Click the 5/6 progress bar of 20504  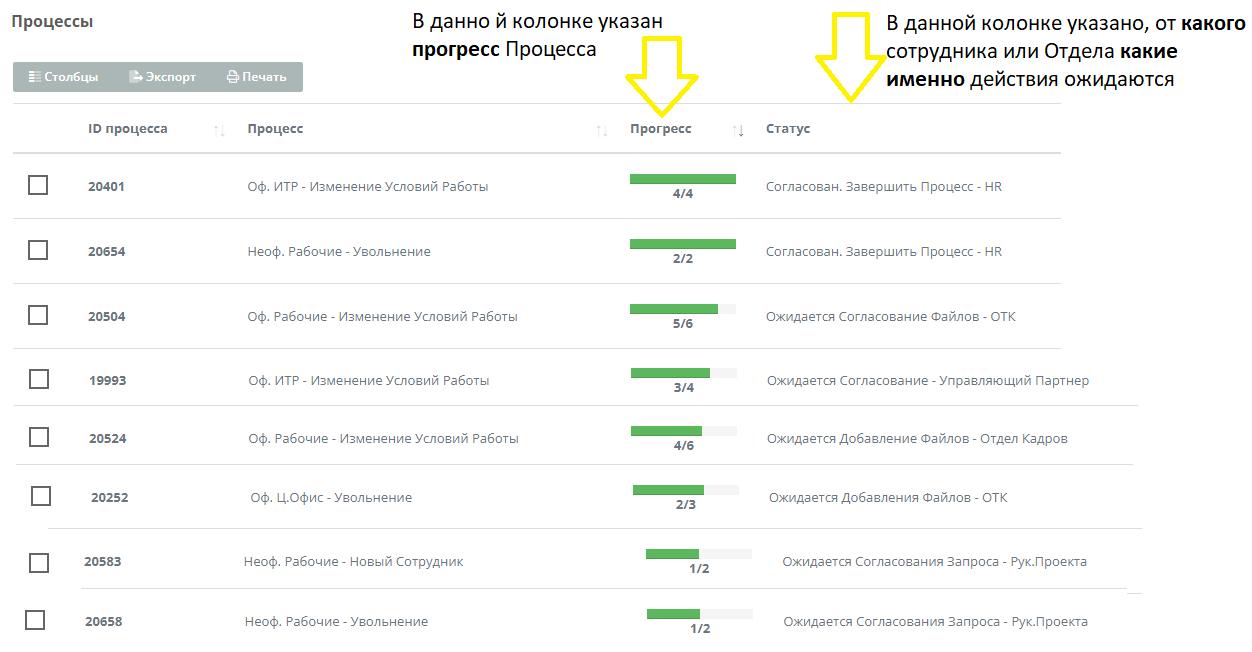[x=683, y=309]
